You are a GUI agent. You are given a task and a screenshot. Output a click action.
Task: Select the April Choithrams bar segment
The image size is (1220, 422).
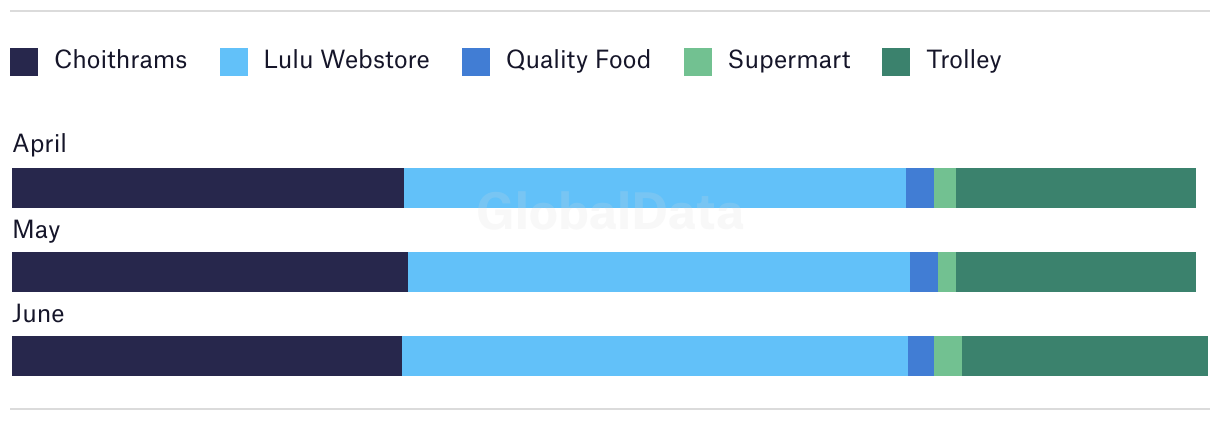click(208, 188)
